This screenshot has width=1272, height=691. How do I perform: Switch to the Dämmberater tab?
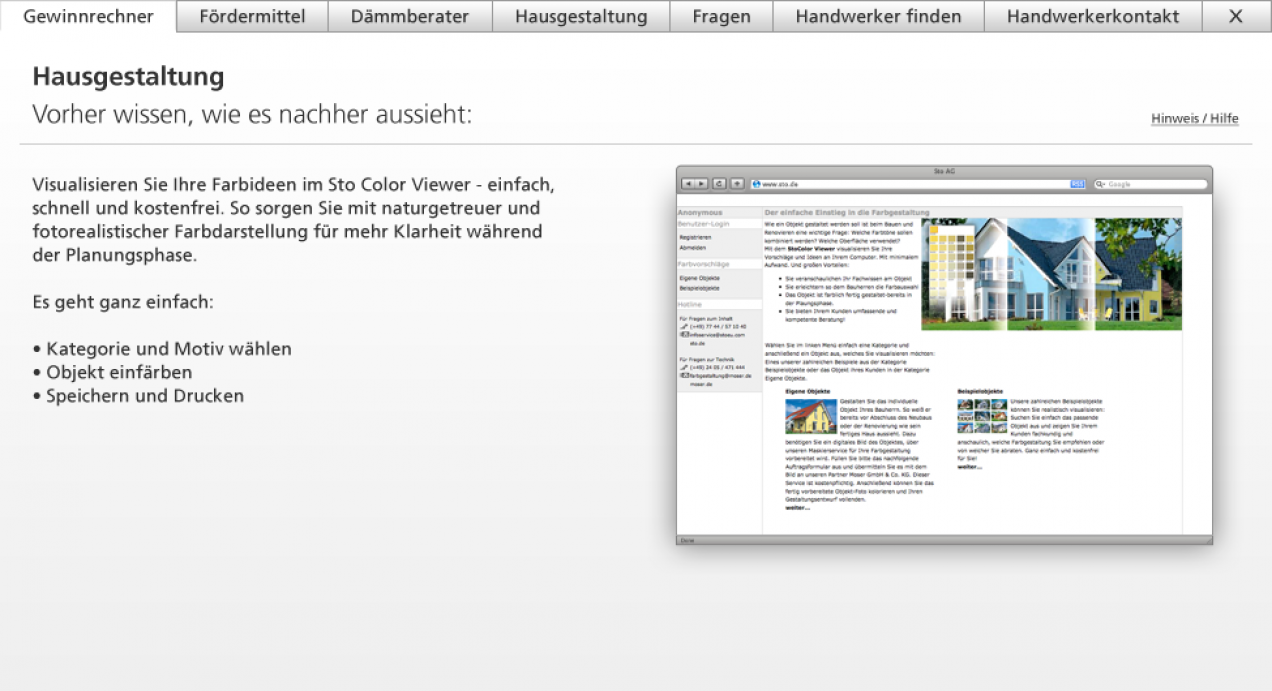click(x=409, y=16)
